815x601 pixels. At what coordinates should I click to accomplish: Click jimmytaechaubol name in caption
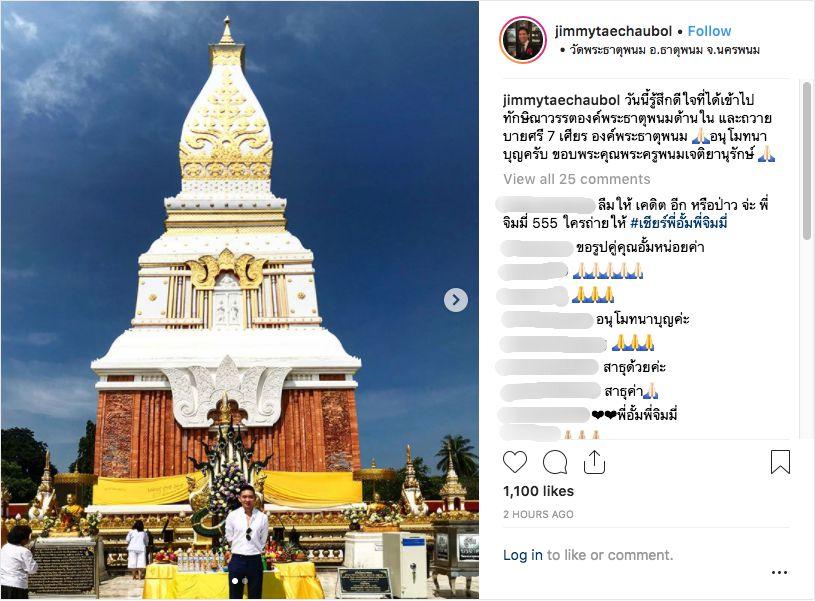point(561,99)
